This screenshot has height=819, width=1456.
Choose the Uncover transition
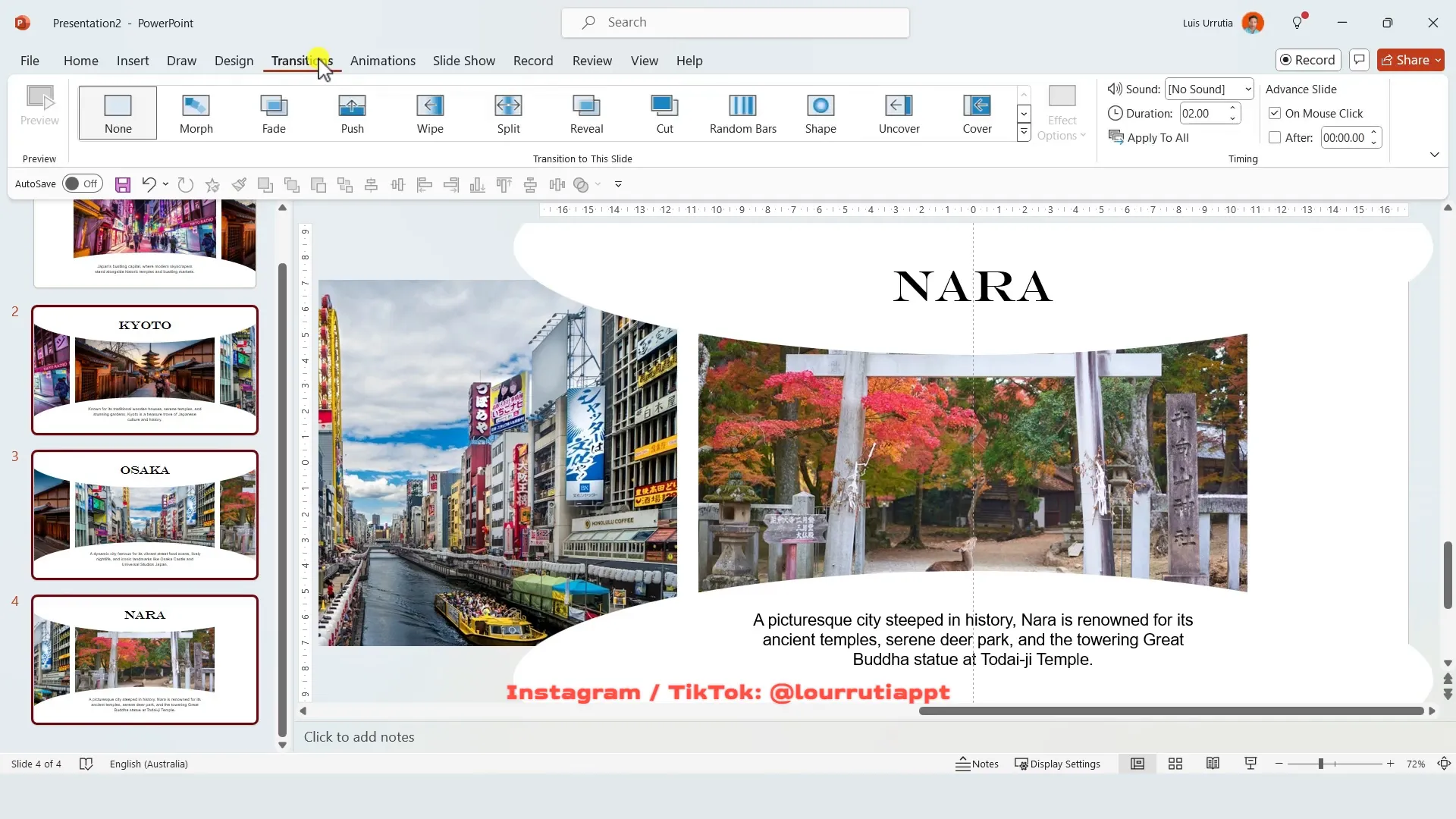(899, 113)
